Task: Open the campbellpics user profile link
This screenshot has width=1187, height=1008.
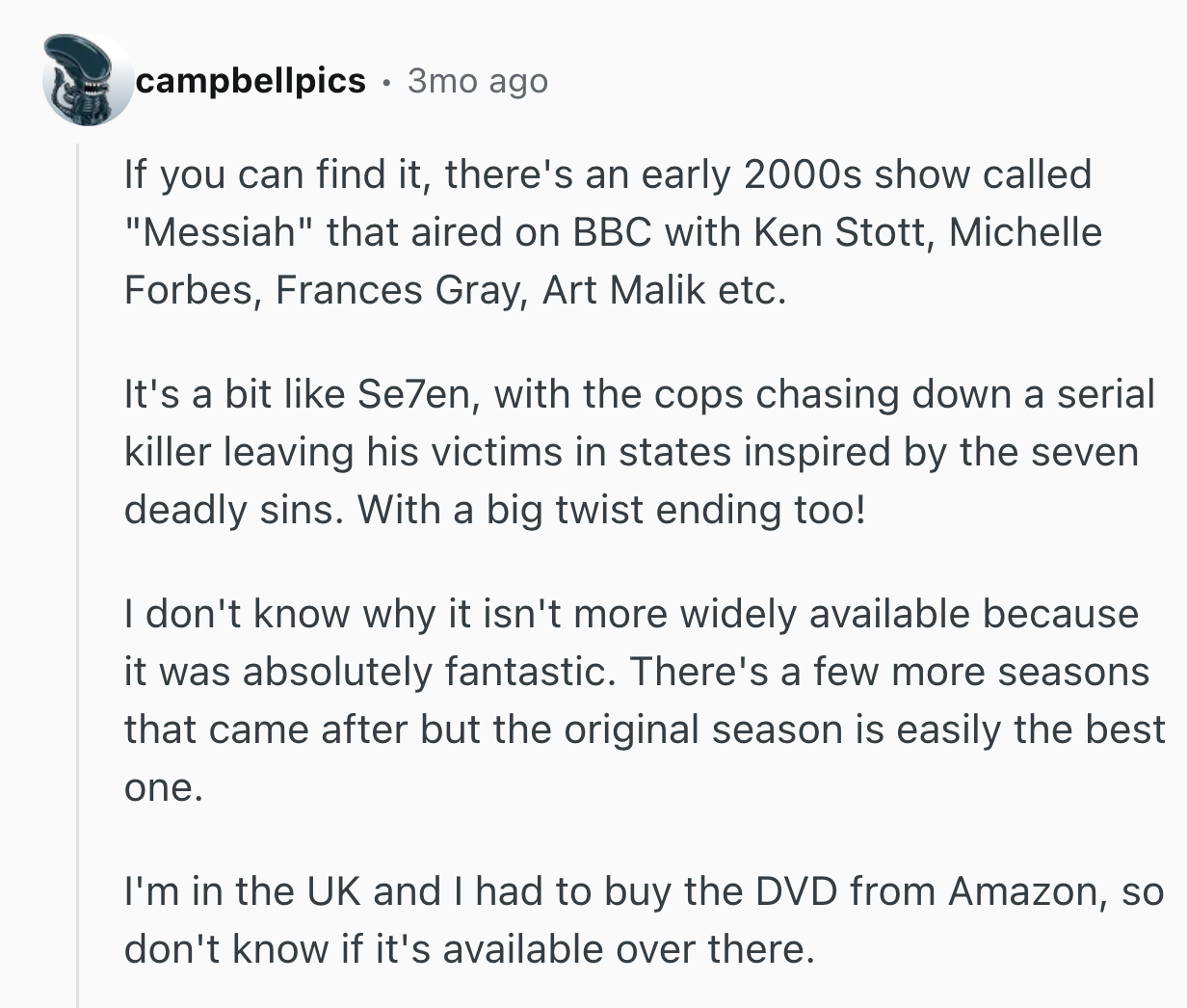Action: point(251,81)
